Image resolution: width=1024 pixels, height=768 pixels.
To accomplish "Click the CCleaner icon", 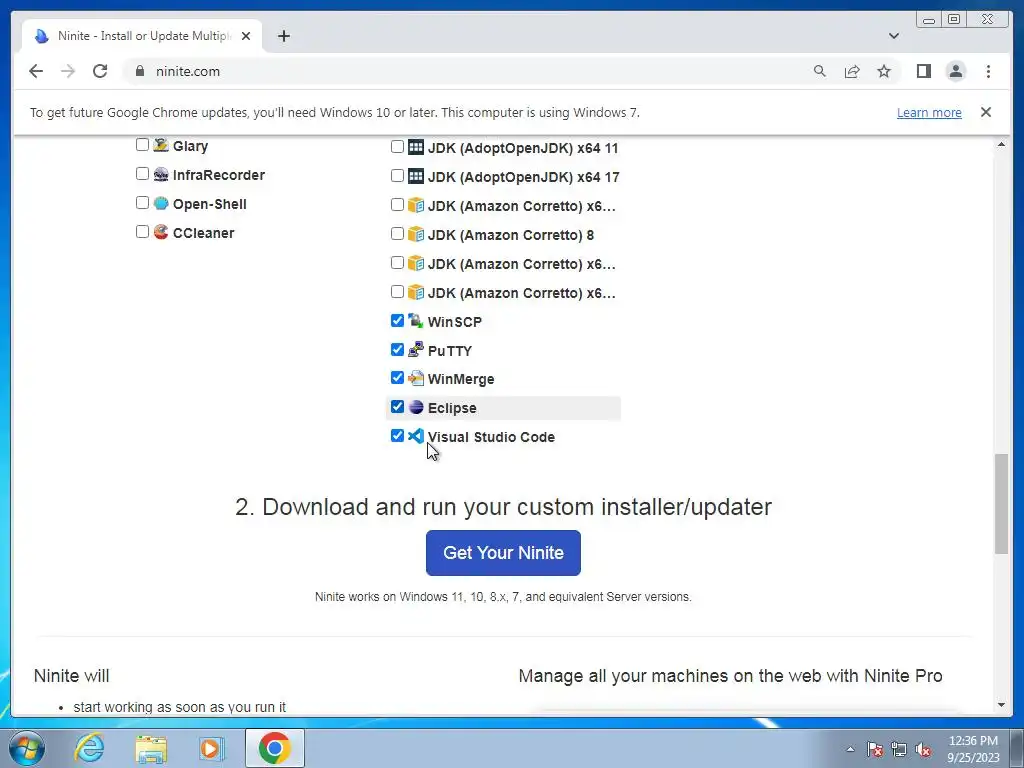I will click(x=161, y=232).
